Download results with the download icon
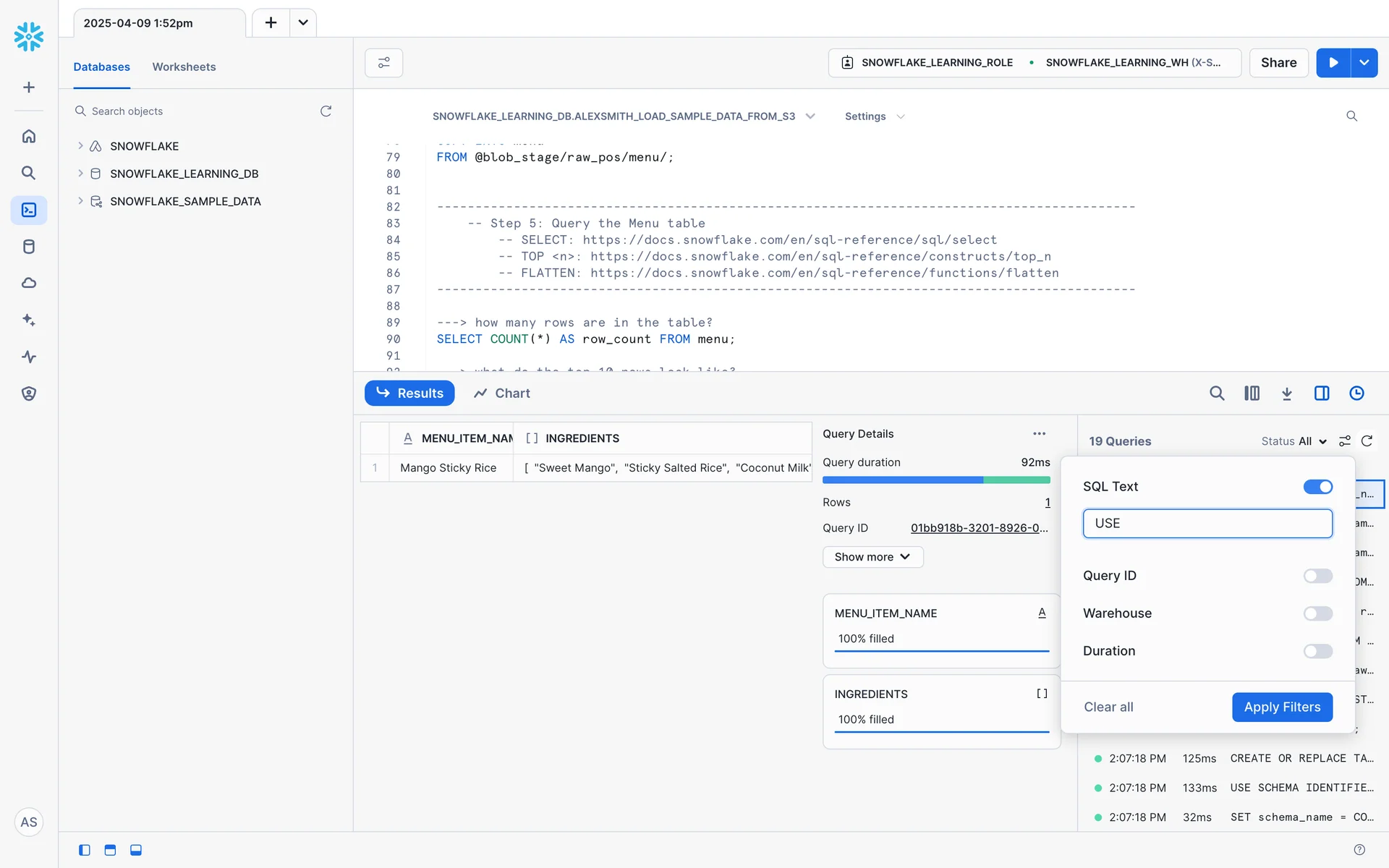Screen dimensions: 1389x868 click(x=1286, y=393)
